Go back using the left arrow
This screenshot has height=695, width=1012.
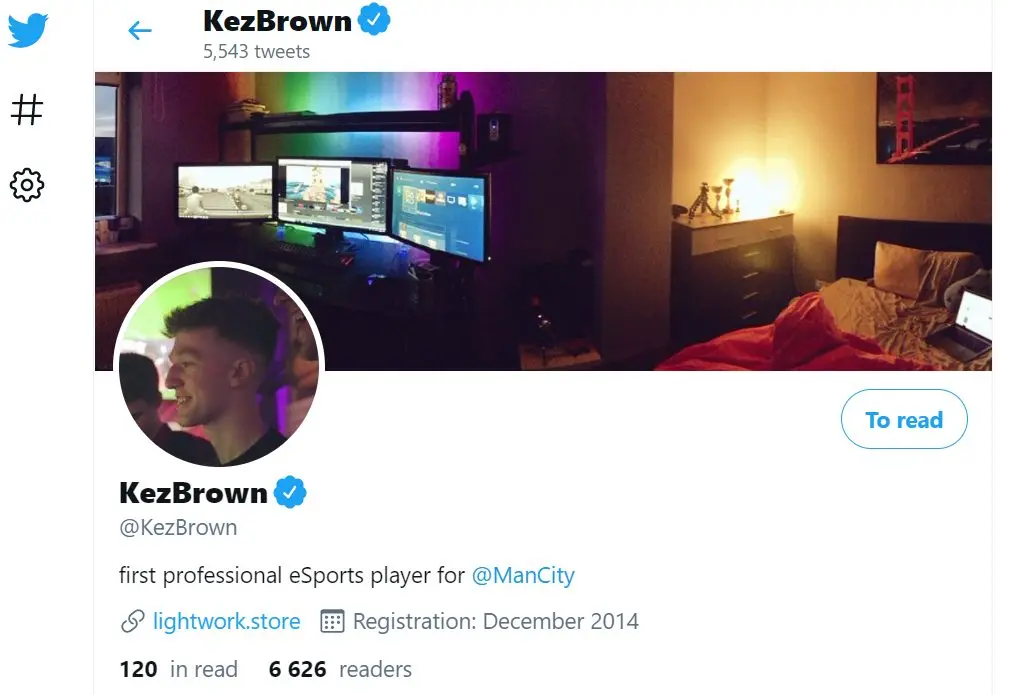click(139, 30)
